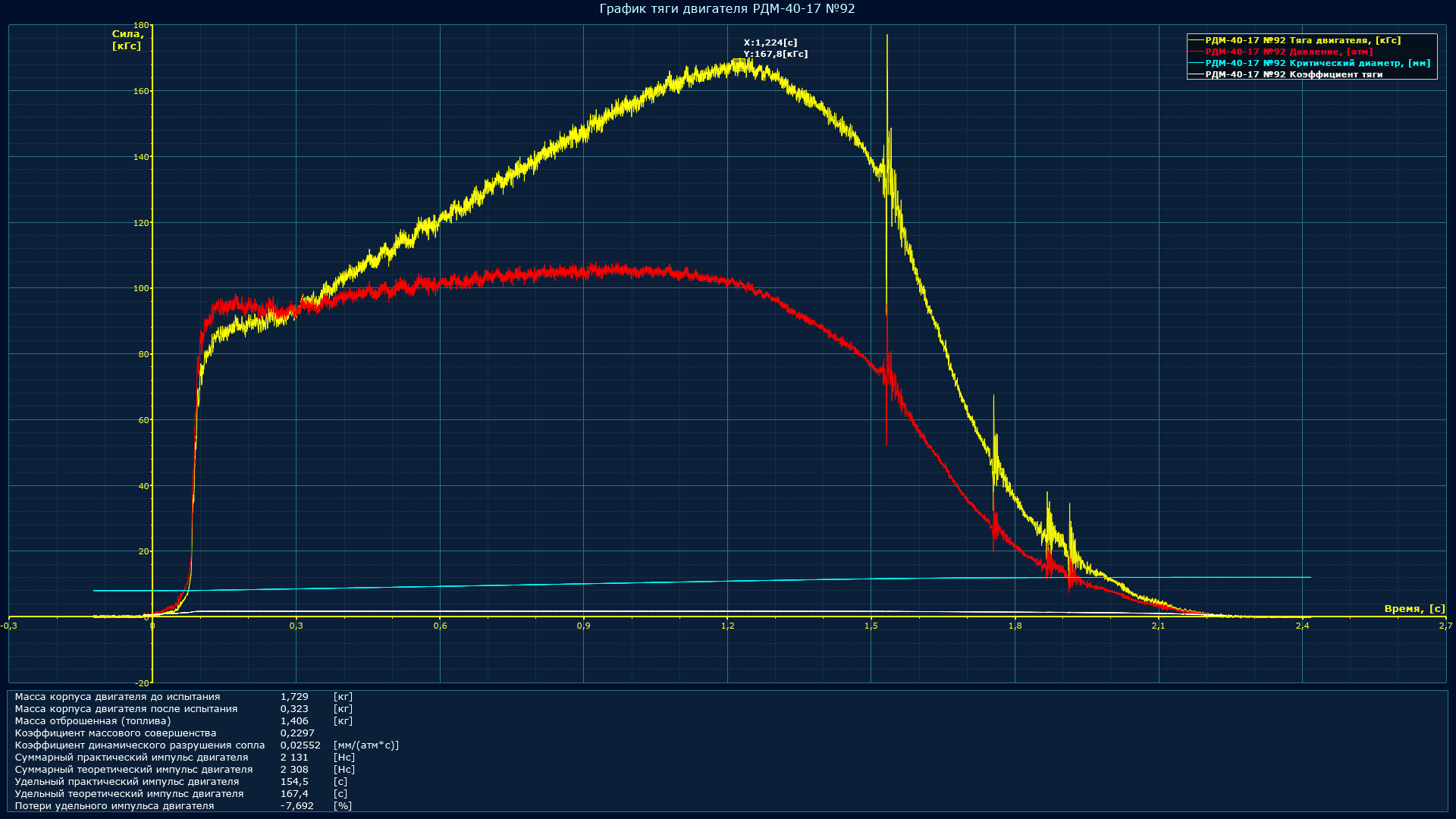Click X-axis tick value 2,7

(1445, 626)
